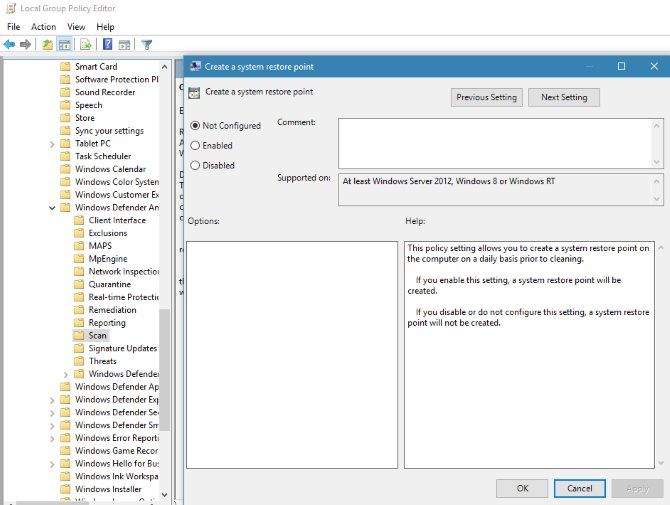Viewport: 670px width, 505px height.
Task: Click the Quarantine folder icon
Action: [x=79, y=285]
